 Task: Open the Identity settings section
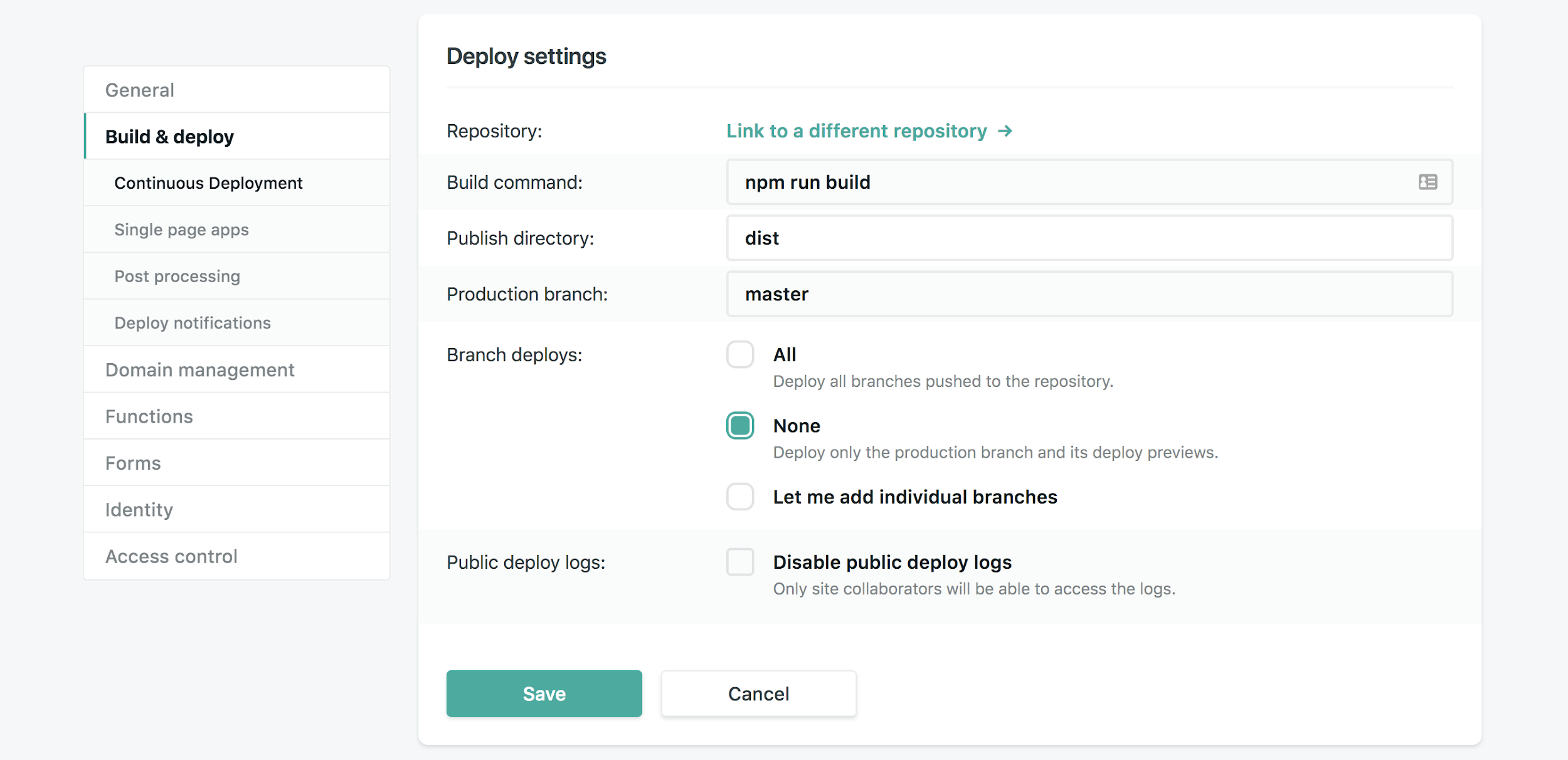139,510
